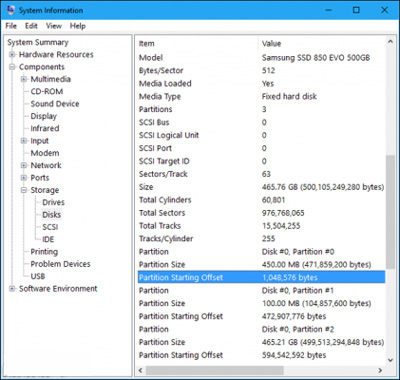400x380 pixels.
Task: Expand the Multimedia node
Action: pyautogui.click(x=24, y=79)
